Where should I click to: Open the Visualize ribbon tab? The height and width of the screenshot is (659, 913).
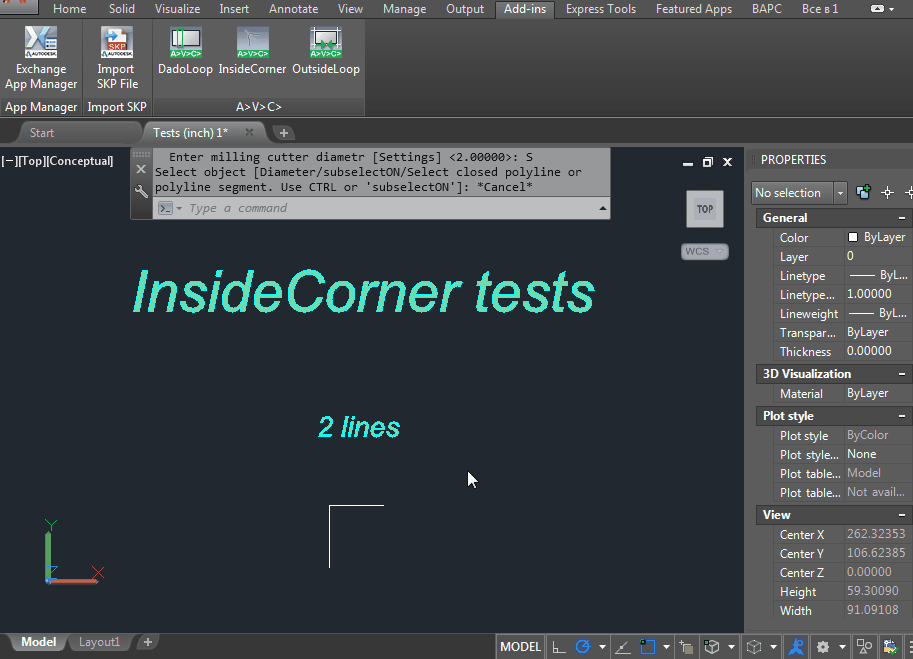click(178, 9)
